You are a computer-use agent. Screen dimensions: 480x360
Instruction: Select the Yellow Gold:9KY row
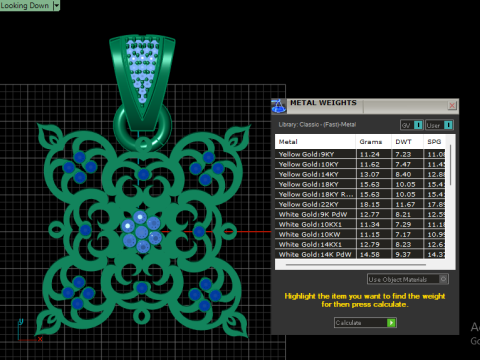pyautogui.click(x=360, y=154)
